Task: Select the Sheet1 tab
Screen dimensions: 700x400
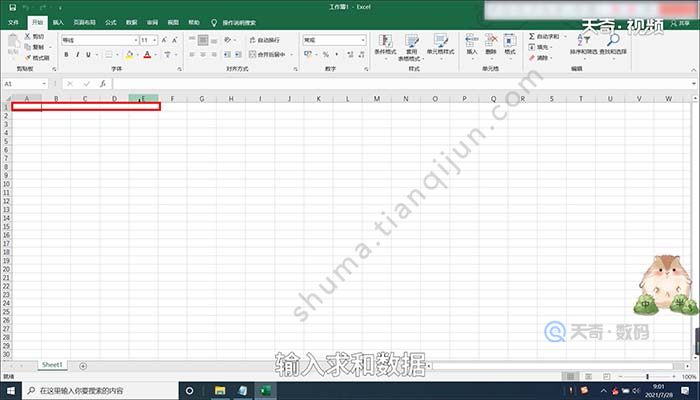Action: click(x=52, y=365)
